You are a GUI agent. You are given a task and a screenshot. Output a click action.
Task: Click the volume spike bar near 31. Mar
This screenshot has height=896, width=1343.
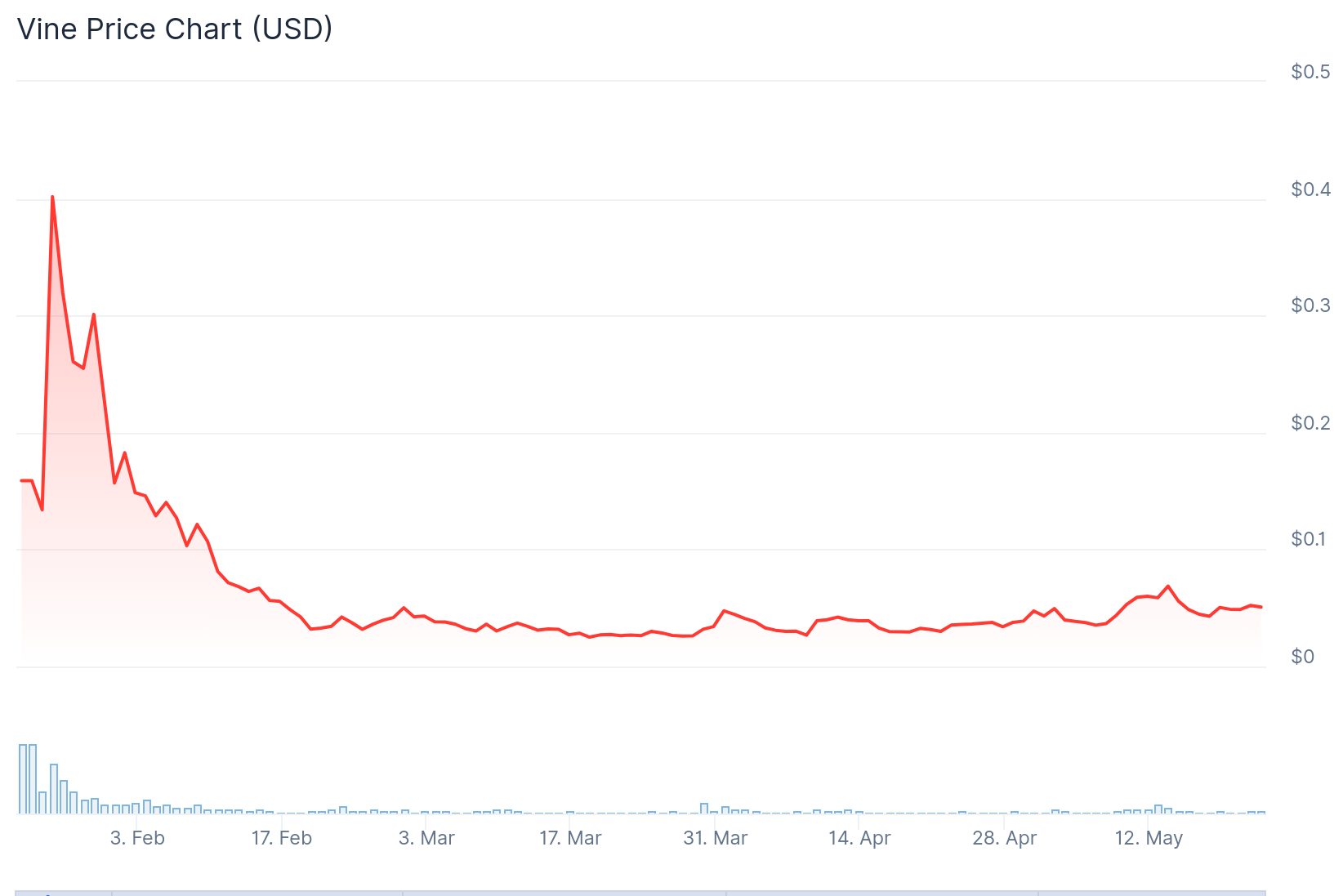pyautogui.click(x=704, y=809)
